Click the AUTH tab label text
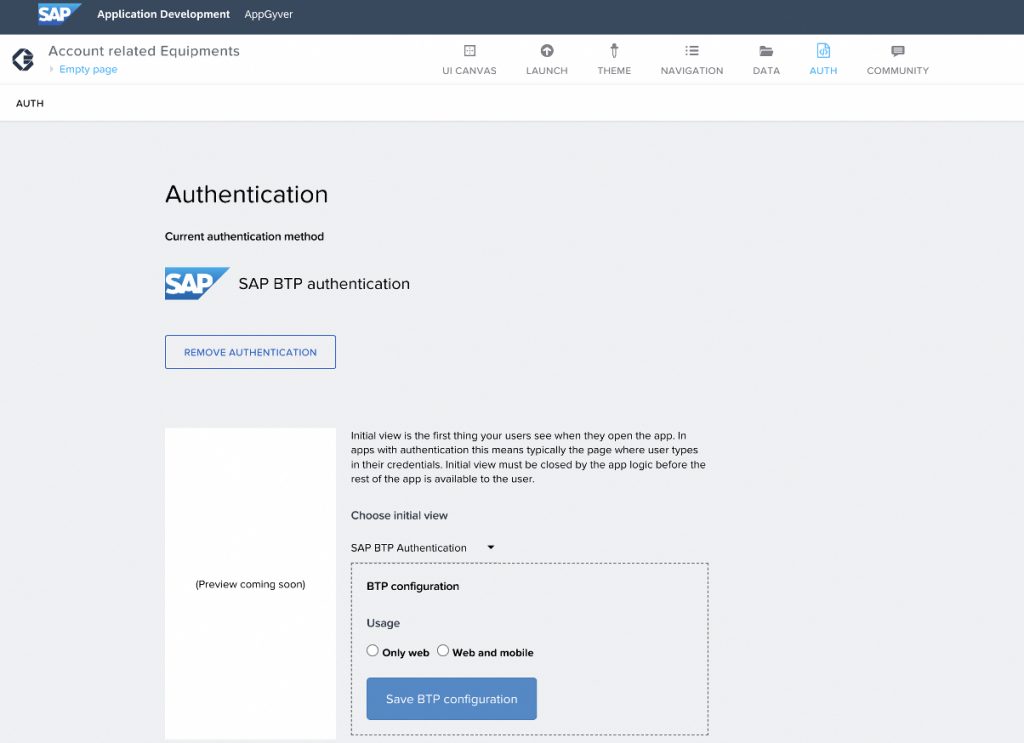This screenshot has height=743, width=1024. point(823,71)
